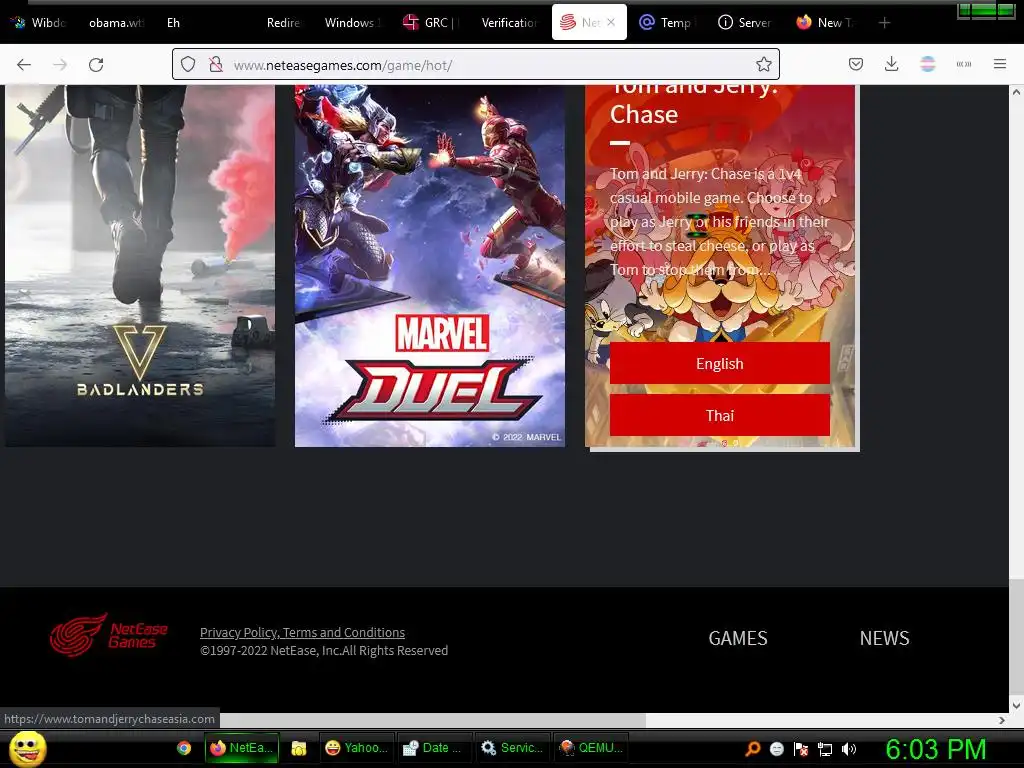This screenshot has height=768, width=1024.
Task: Open the Marvel Duel game card
Action: [430, 266]
